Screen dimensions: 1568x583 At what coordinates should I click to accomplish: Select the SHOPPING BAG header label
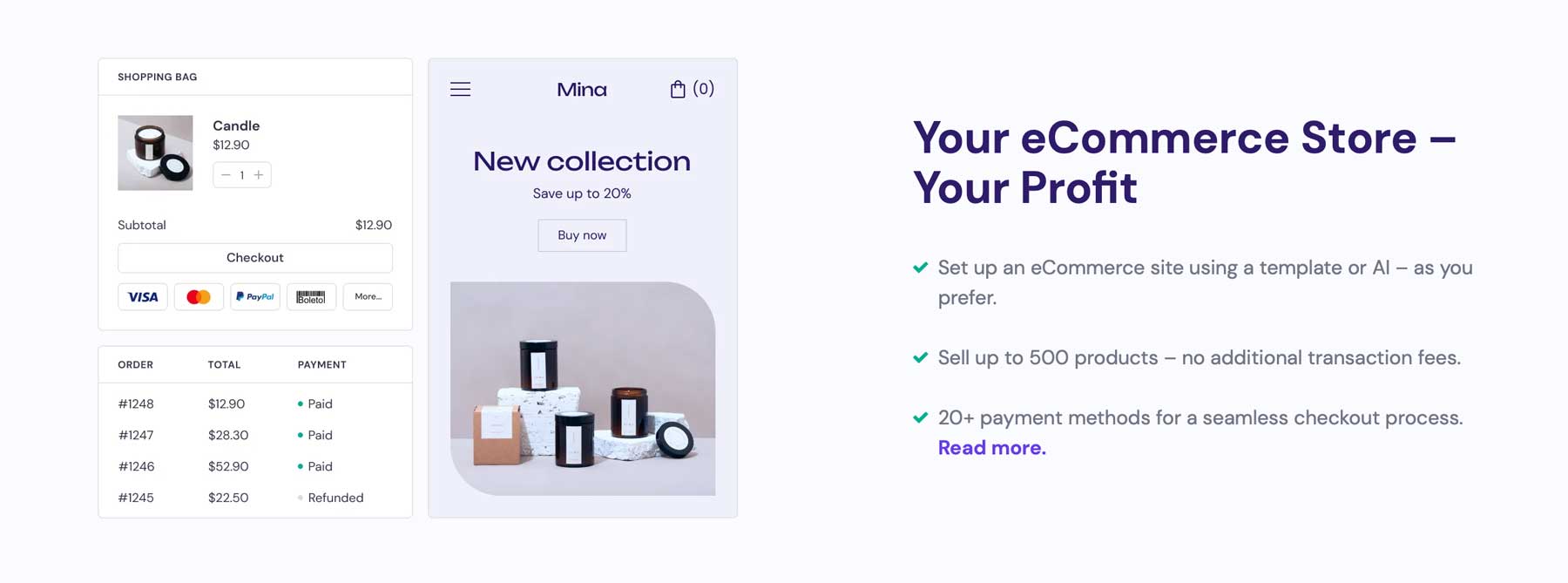(x=158, y=77)
